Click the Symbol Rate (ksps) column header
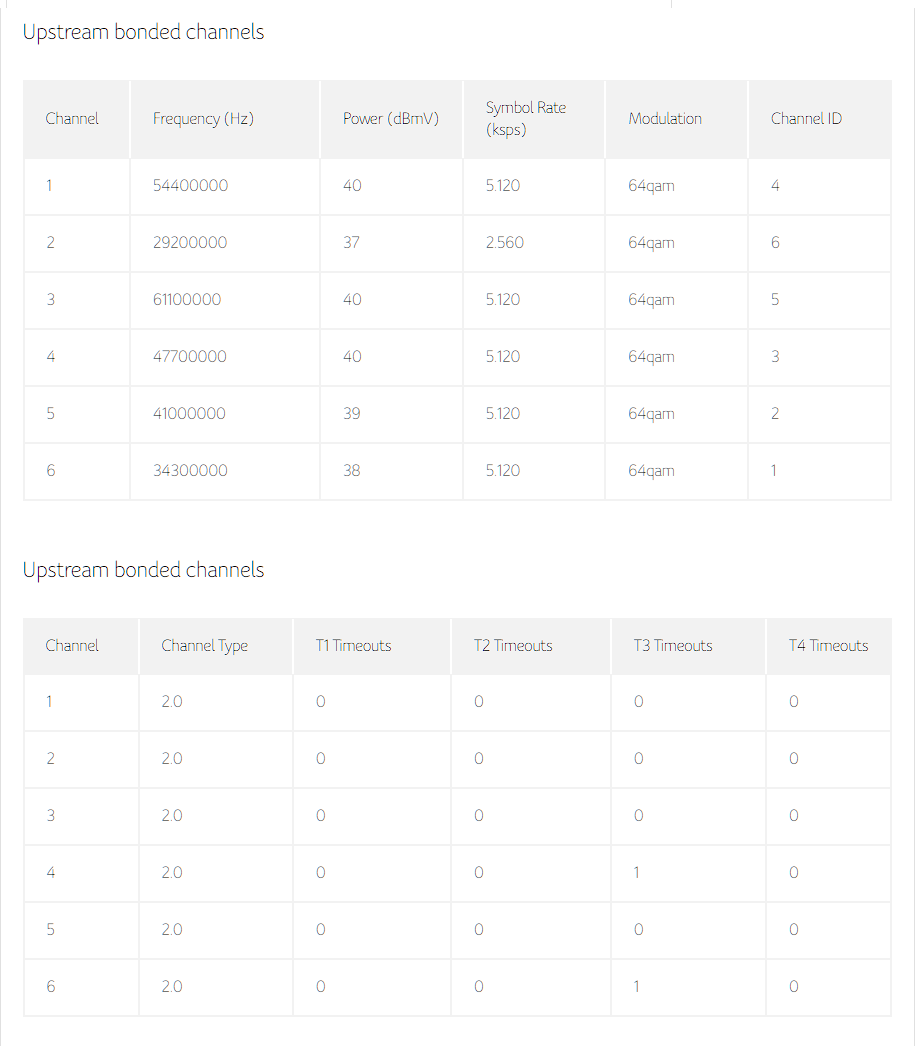The height and width of the screenshot is (1046, 916). [525, 119]
